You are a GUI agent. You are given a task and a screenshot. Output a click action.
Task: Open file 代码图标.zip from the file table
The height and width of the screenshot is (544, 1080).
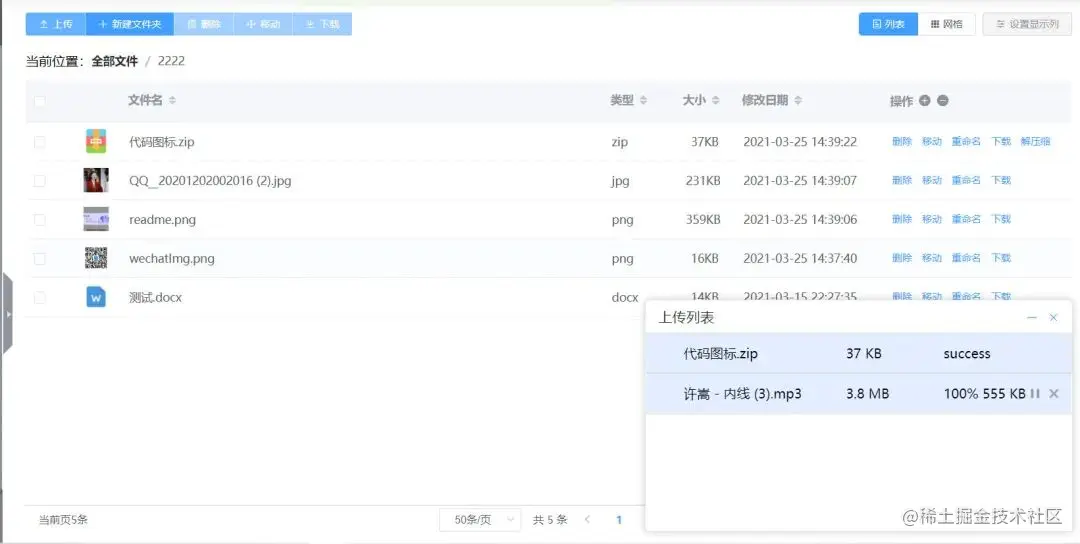point(162,142)
